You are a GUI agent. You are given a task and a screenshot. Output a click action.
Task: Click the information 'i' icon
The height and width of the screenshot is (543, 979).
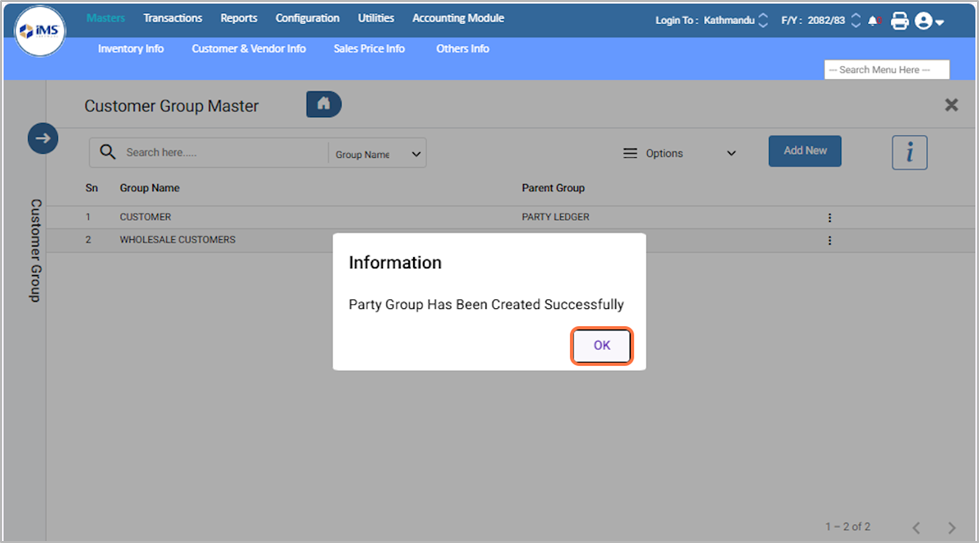click(909, 152)
